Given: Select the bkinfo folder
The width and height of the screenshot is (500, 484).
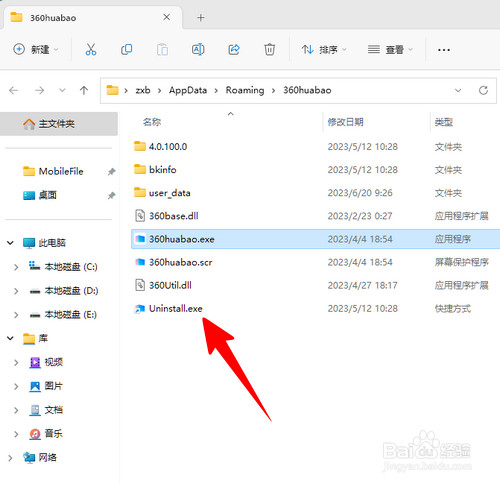Looking at the screenshot, I should coord(315,170).
